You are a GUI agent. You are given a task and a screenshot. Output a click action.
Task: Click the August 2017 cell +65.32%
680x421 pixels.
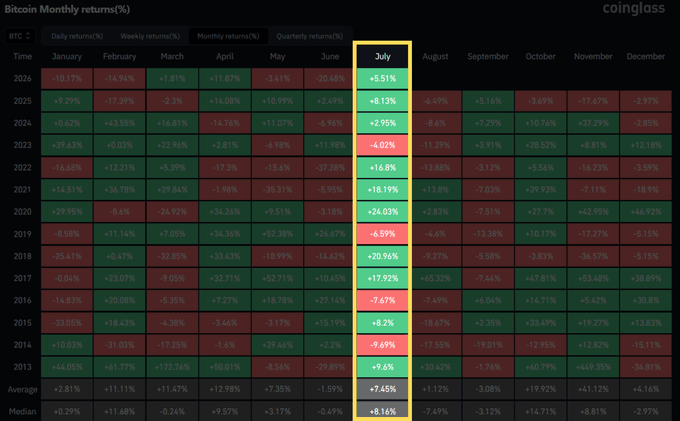click(x=435, y=278)
